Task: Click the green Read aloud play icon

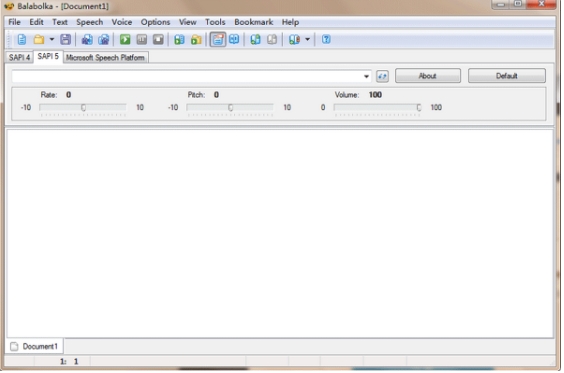Action: pyautogui.click(x=125, y=40)
